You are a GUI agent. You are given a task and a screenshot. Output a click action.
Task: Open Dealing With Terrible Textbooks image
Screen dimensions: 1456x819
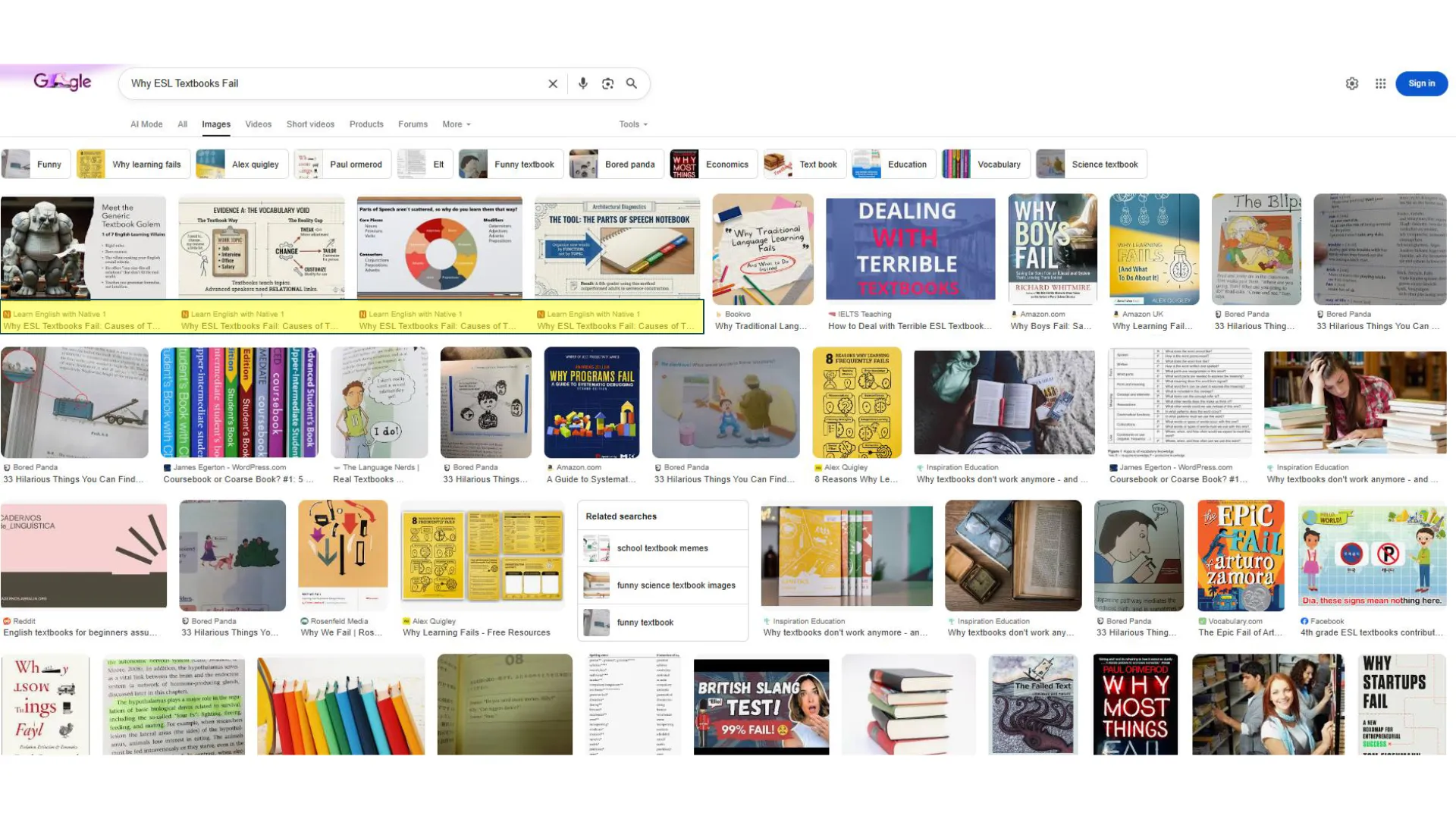pos(910,249)
